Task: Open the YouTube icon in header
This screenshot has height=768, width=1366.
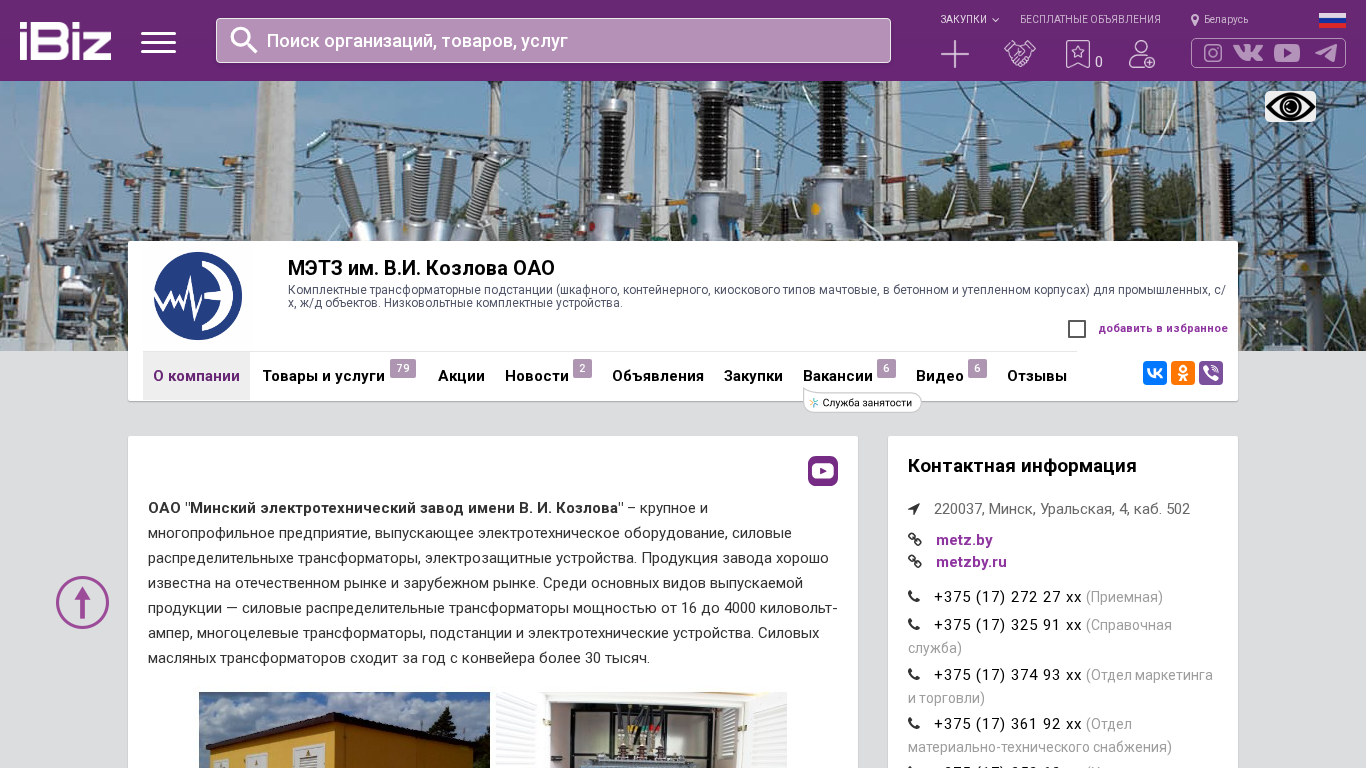Action: (1287, 53)
